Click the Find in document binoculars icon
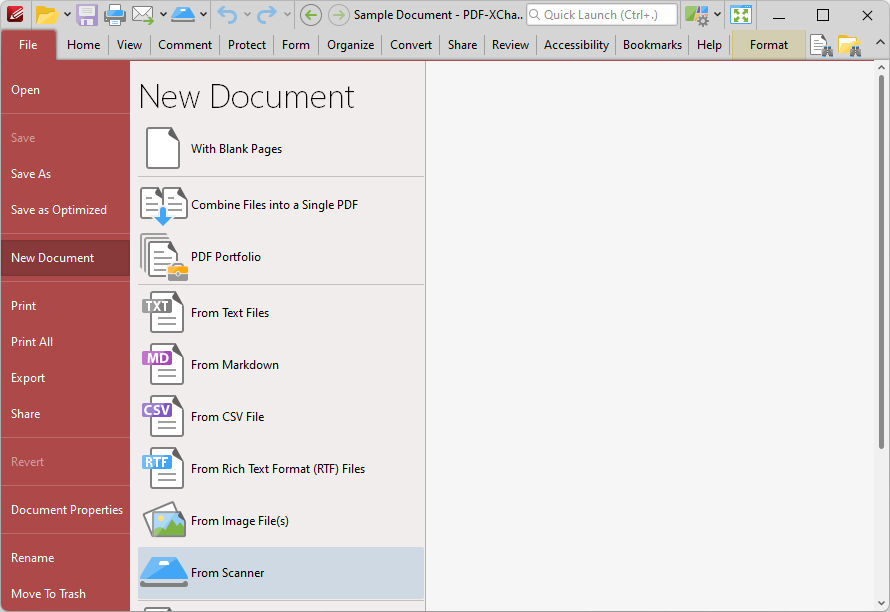This screenshot has width=890, height=612. tap(821, 45)
